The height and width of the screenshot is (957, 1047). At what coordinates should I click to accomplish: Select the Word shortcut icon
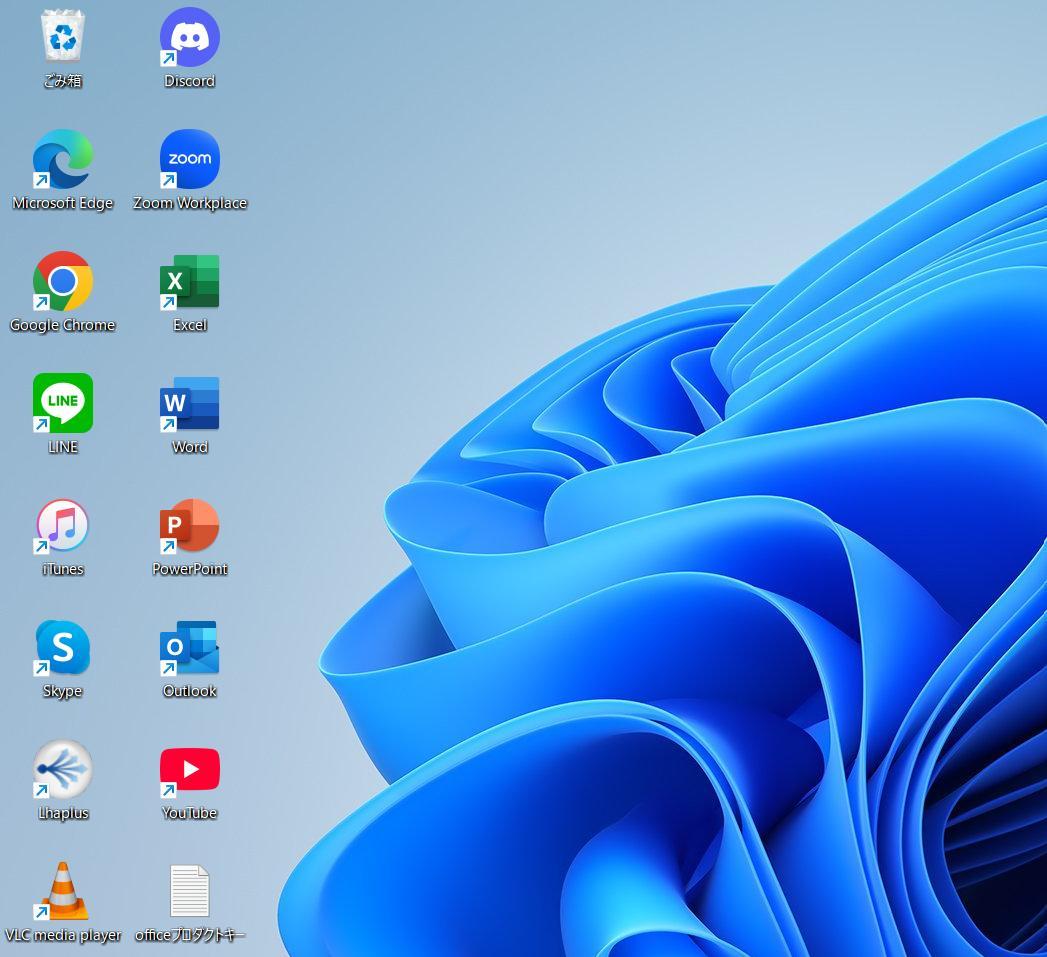pyautogui.click(x=190, y=403)
